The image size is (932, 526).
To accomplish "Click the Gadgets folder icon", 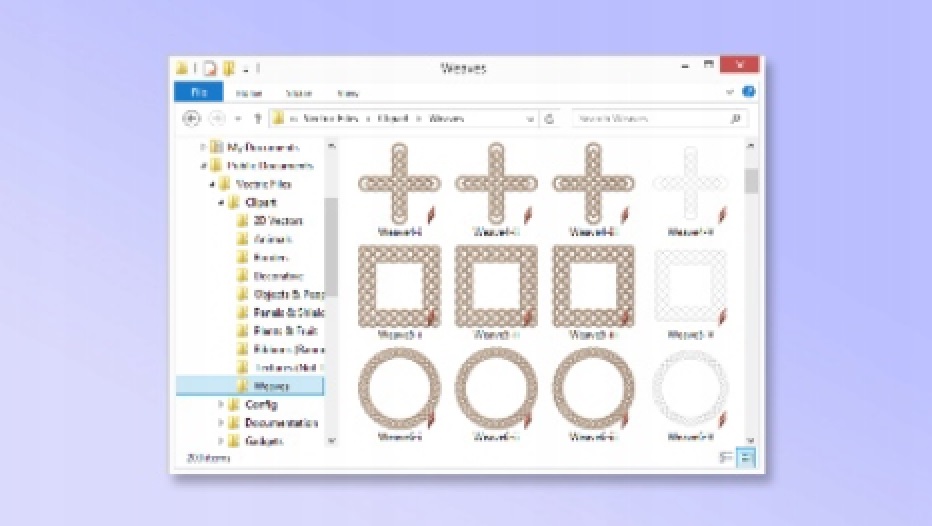I will [234, 441].
